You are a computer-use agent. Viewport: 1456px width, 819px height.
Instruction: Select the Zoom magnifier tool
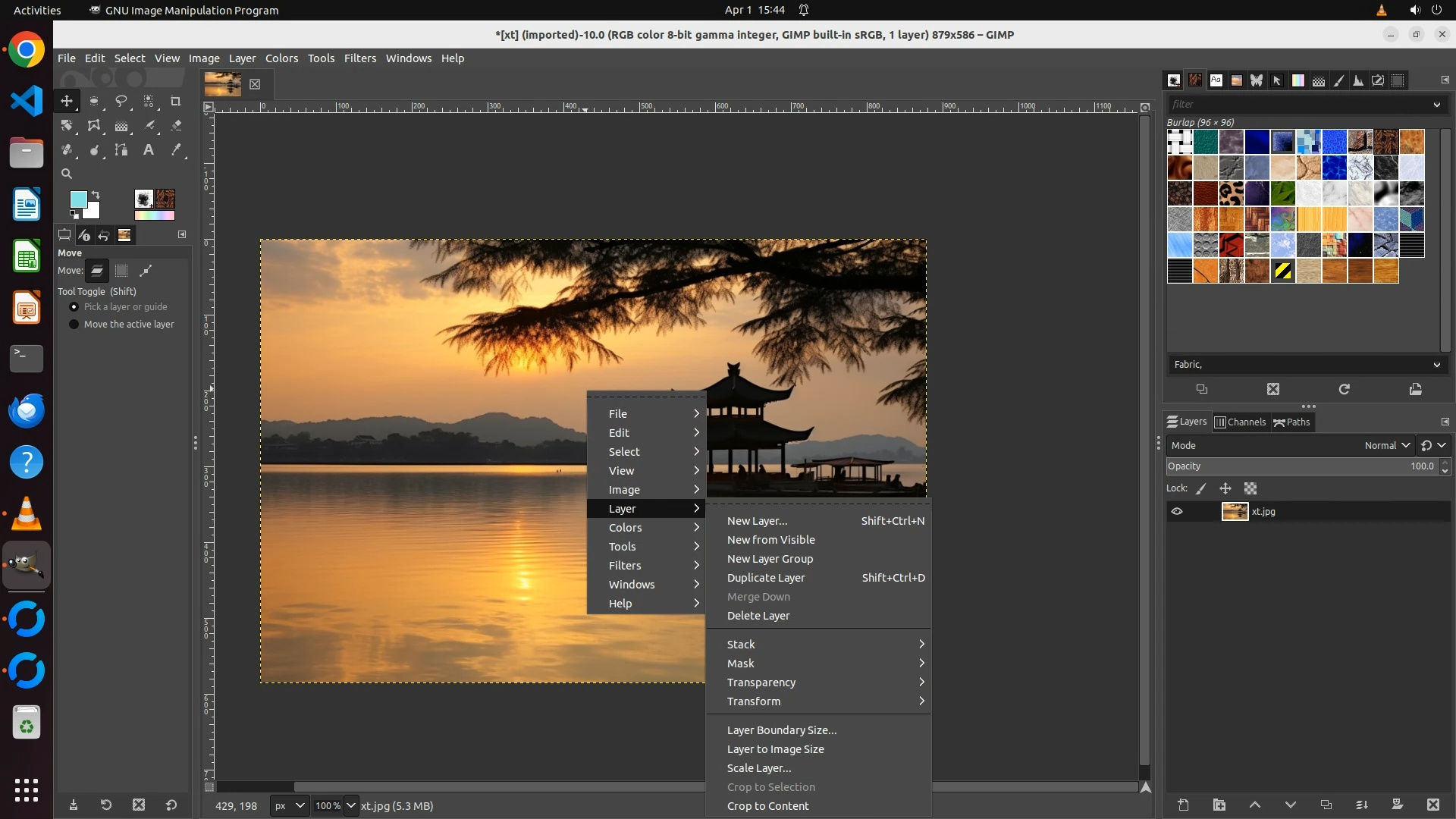tap(67, 174)
